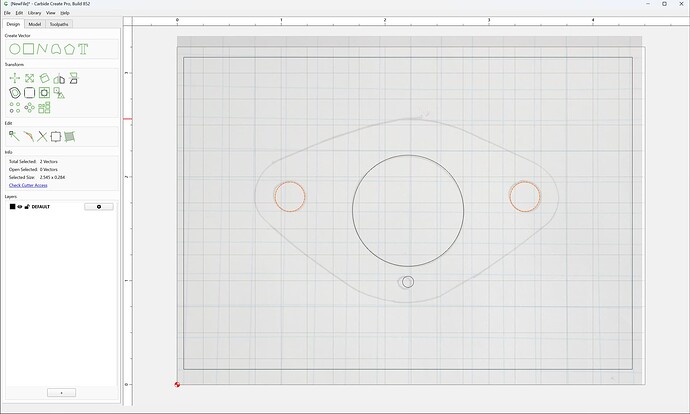The image size is (690, 414).
Task: Select the Regular Polygon tool
Action: (69, 49)
